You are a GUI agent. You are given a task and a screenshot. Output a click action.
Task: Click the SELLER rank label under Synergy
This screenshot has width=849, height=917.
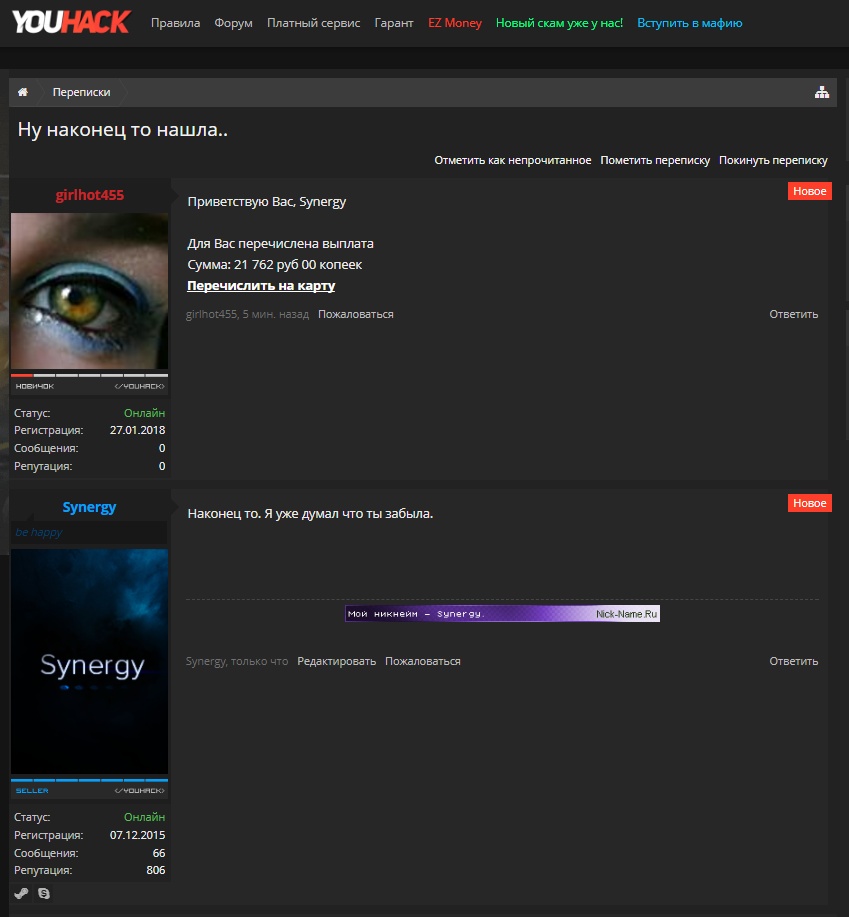click(32, 791)
